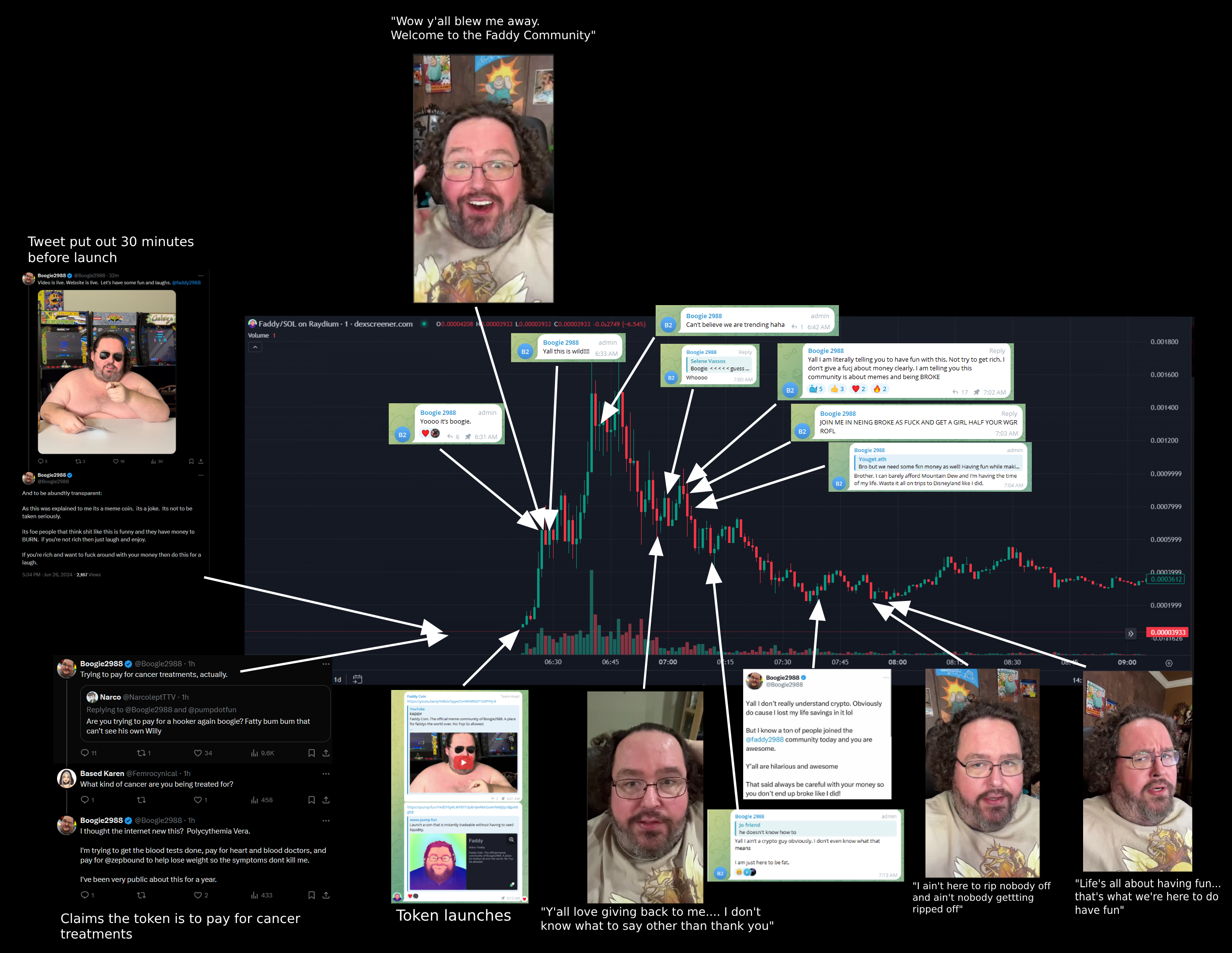Click the red current price label 0.00003933
This screenshot has width=1232, height=953.
(x=1168, y=632)
